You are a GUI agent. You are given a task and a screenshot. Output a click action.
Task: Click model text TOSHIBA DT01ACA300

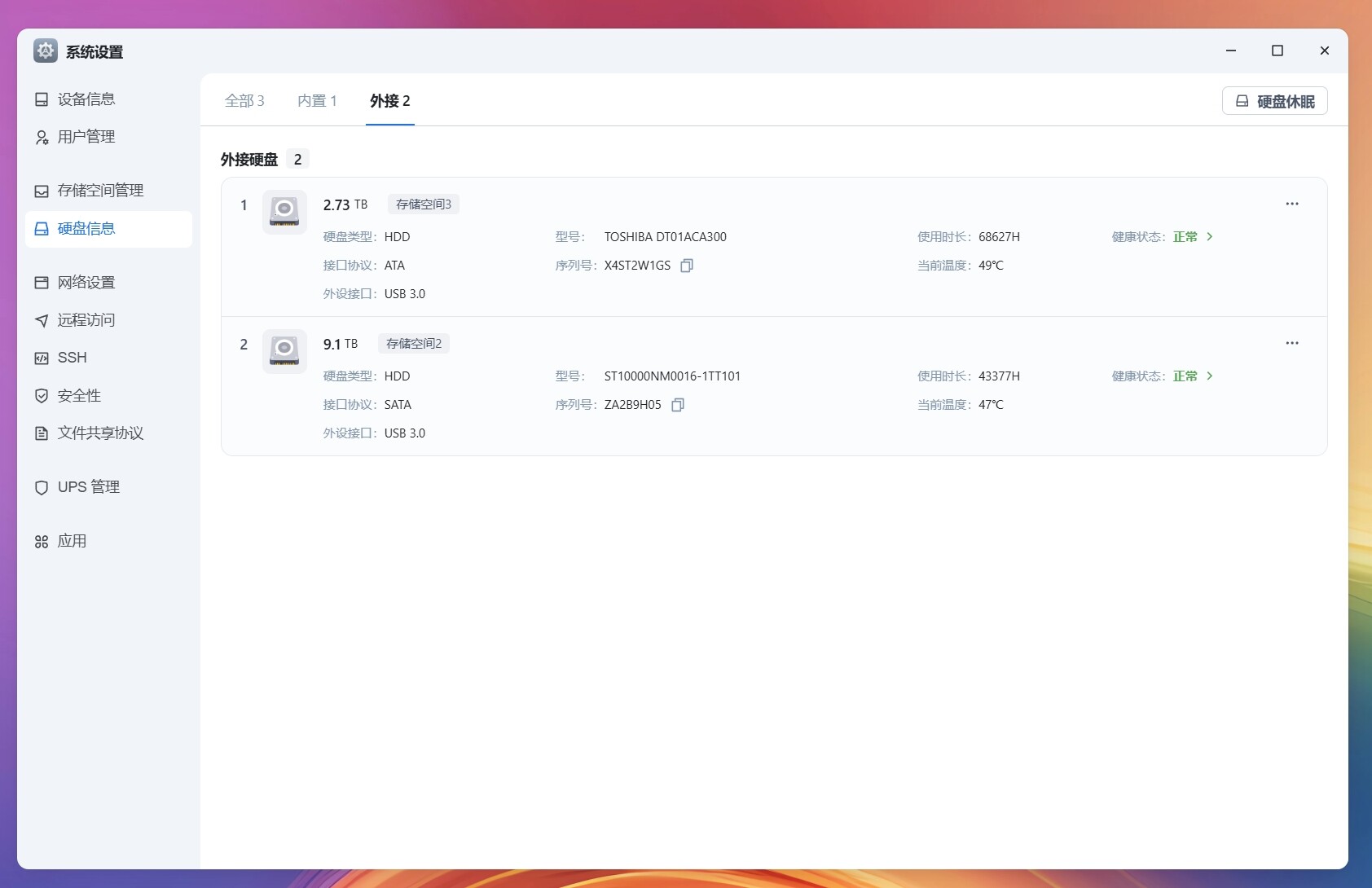coord(666,237)
